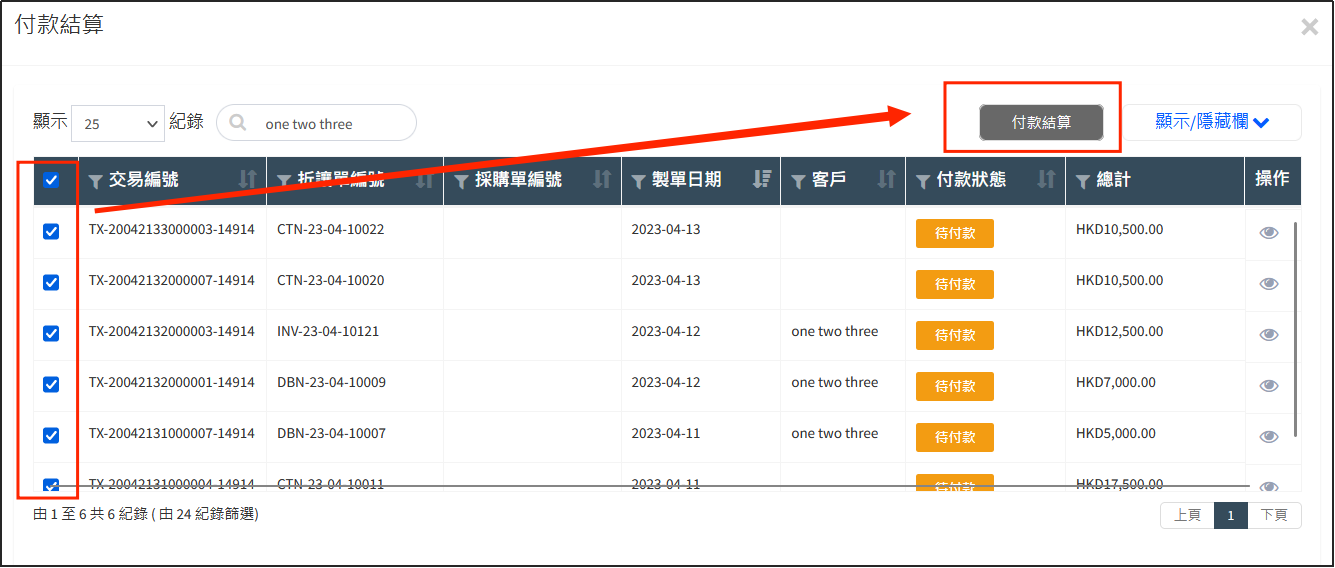Click the filter icon beside 總計 header
The image size is (1335, 568).
coord(1083,181)
